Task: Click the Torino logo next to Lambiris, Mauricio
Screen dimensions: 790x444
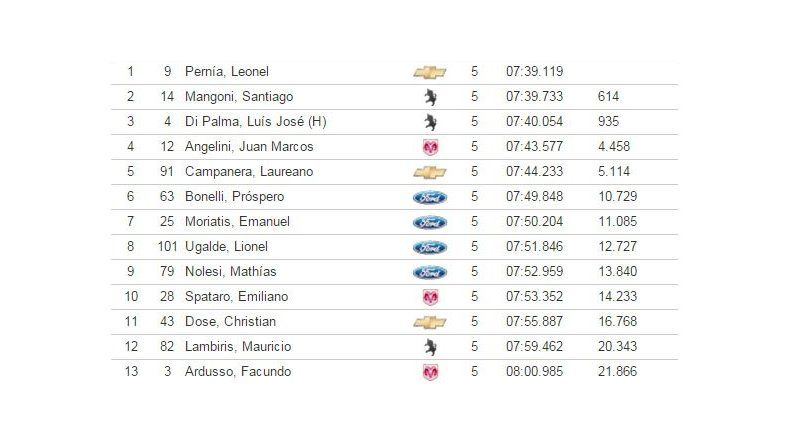Action: point(429,347)
